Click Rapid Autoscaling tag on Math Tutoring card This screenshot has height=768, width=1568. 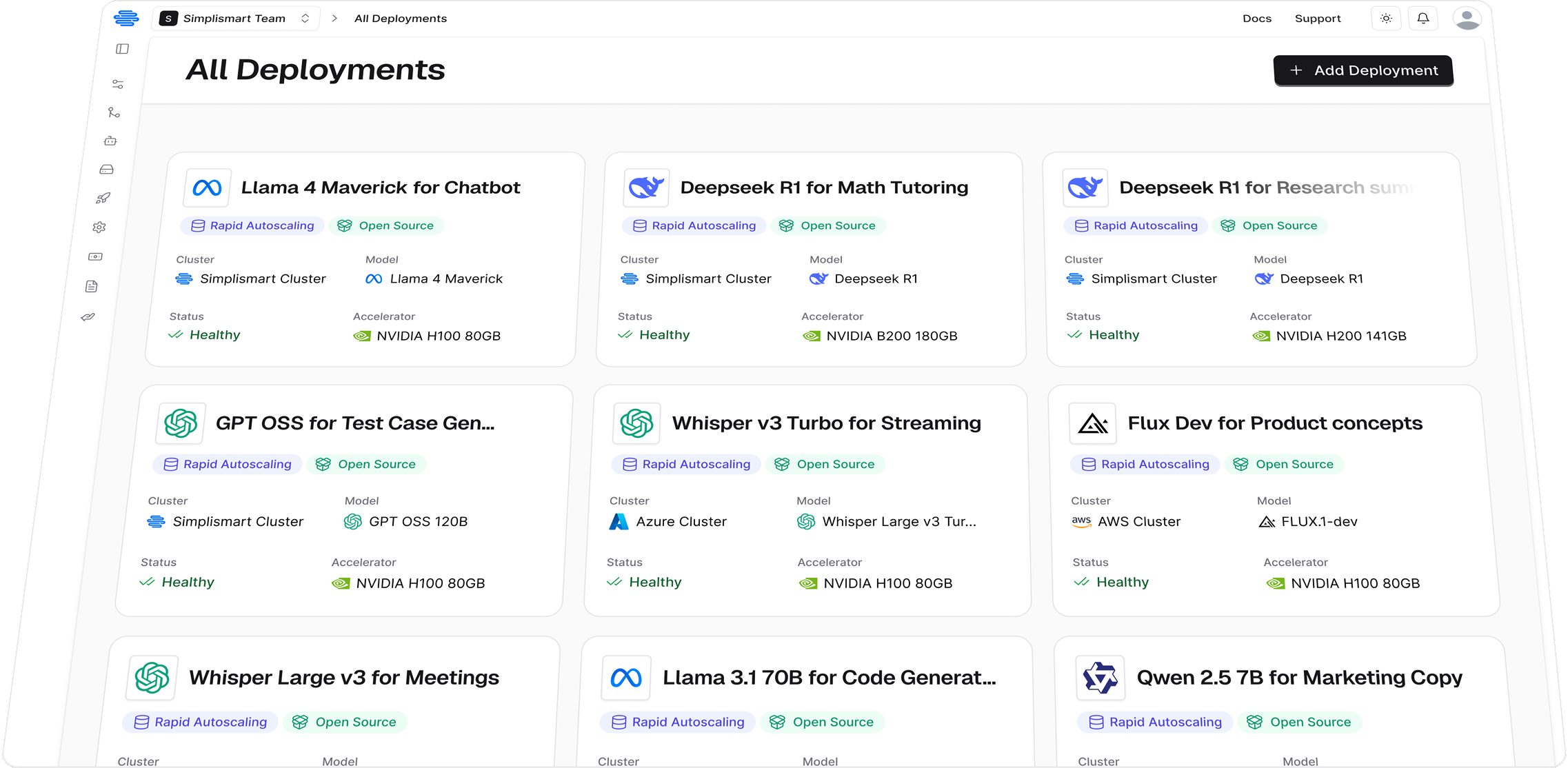pyautogui.click(x=694, y=225)
